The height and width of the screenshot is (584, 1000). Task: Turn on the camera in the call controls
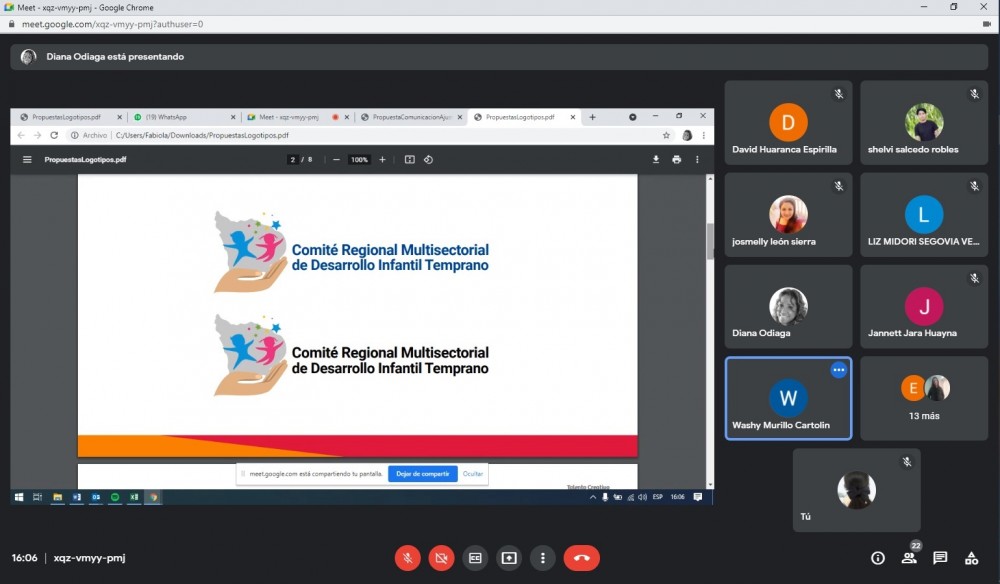tap(441, 558)
